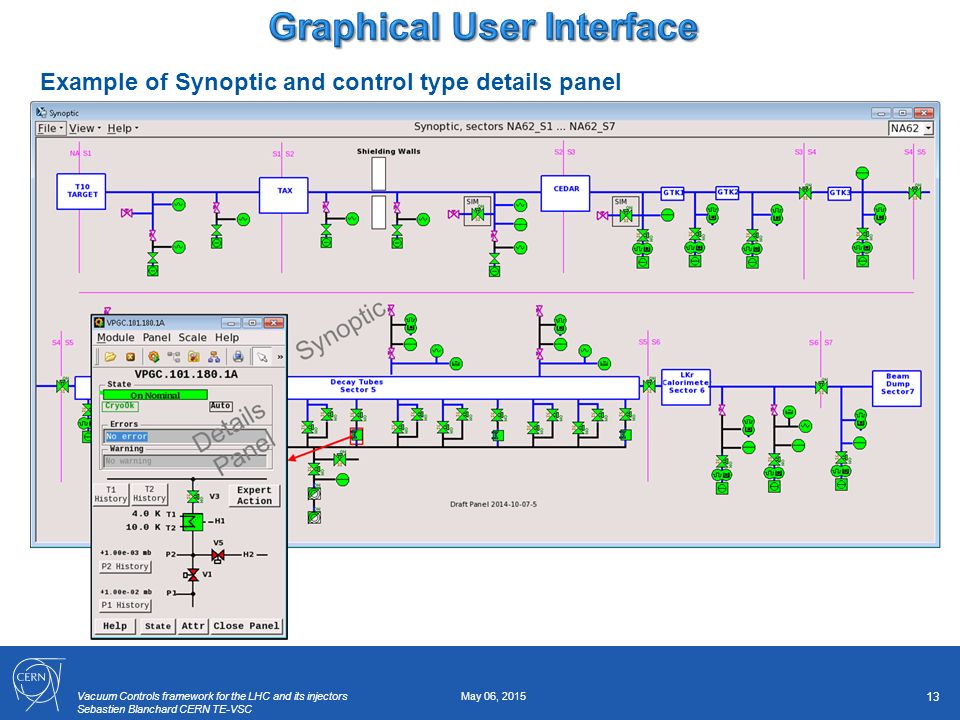Click the P1 History button
Image resolution: width=960 pixels, height=720 pixels.
coord(125,605)
